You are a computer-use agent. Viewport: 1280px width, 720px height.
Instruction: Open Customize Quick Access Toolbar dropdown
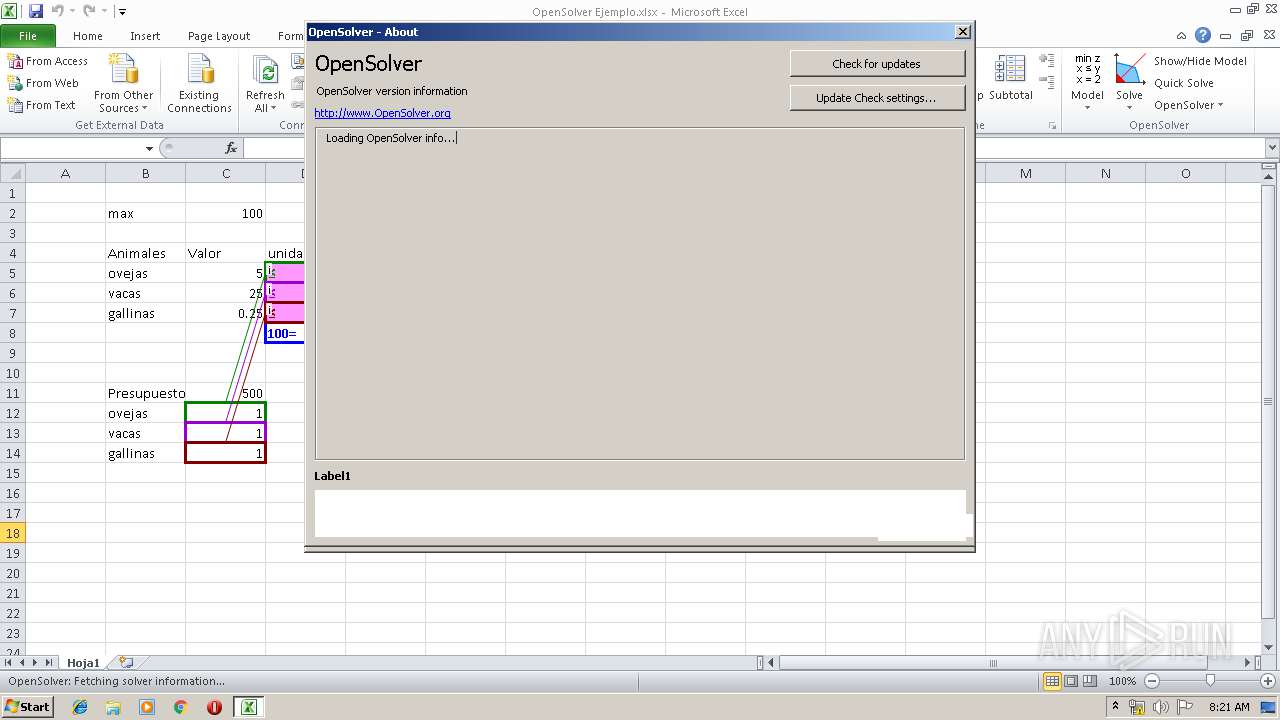click(x=122, y=12)
